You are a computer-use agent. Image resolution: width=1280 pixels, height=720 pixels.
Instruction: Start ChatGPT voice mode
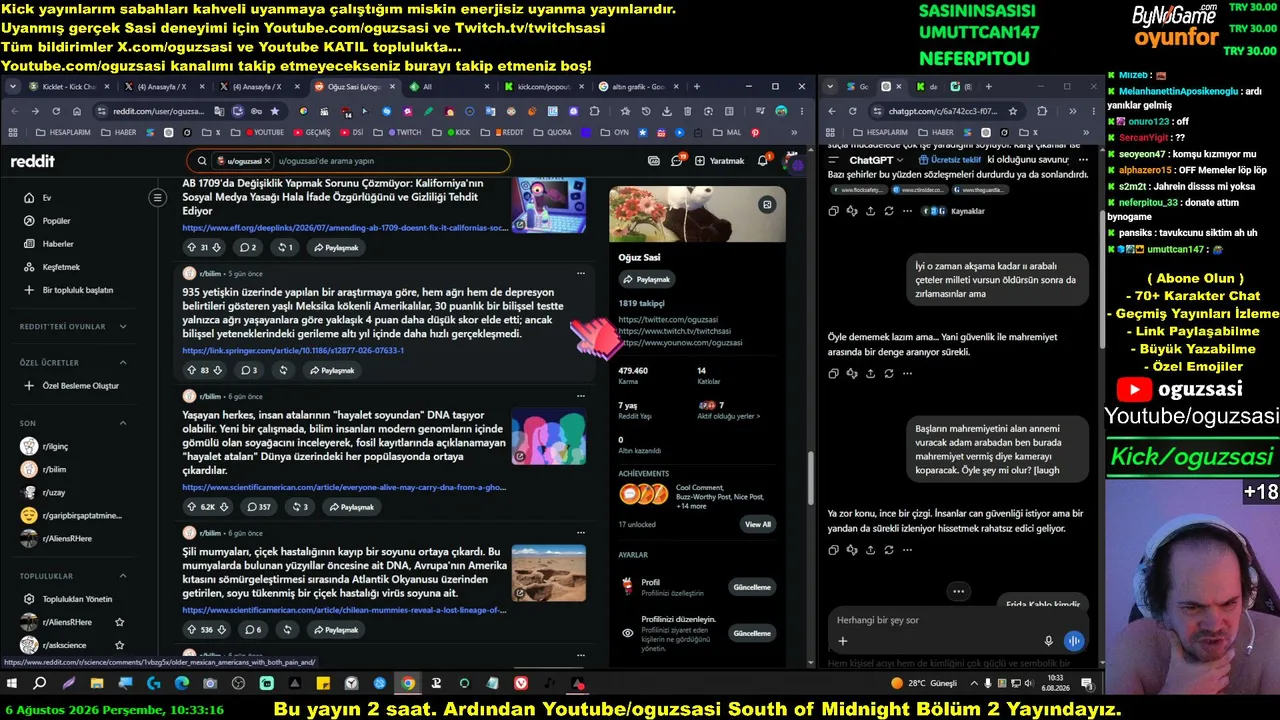coord(1074,641)
